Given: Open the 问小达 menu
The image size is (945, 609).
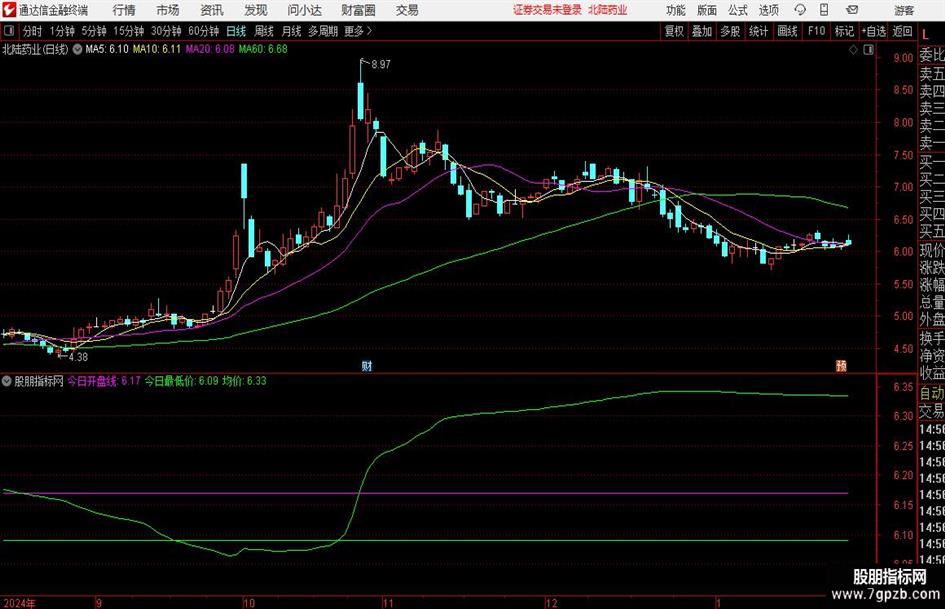Looking at the screenshot, I should pyautogui.click(x=304, y=10).
